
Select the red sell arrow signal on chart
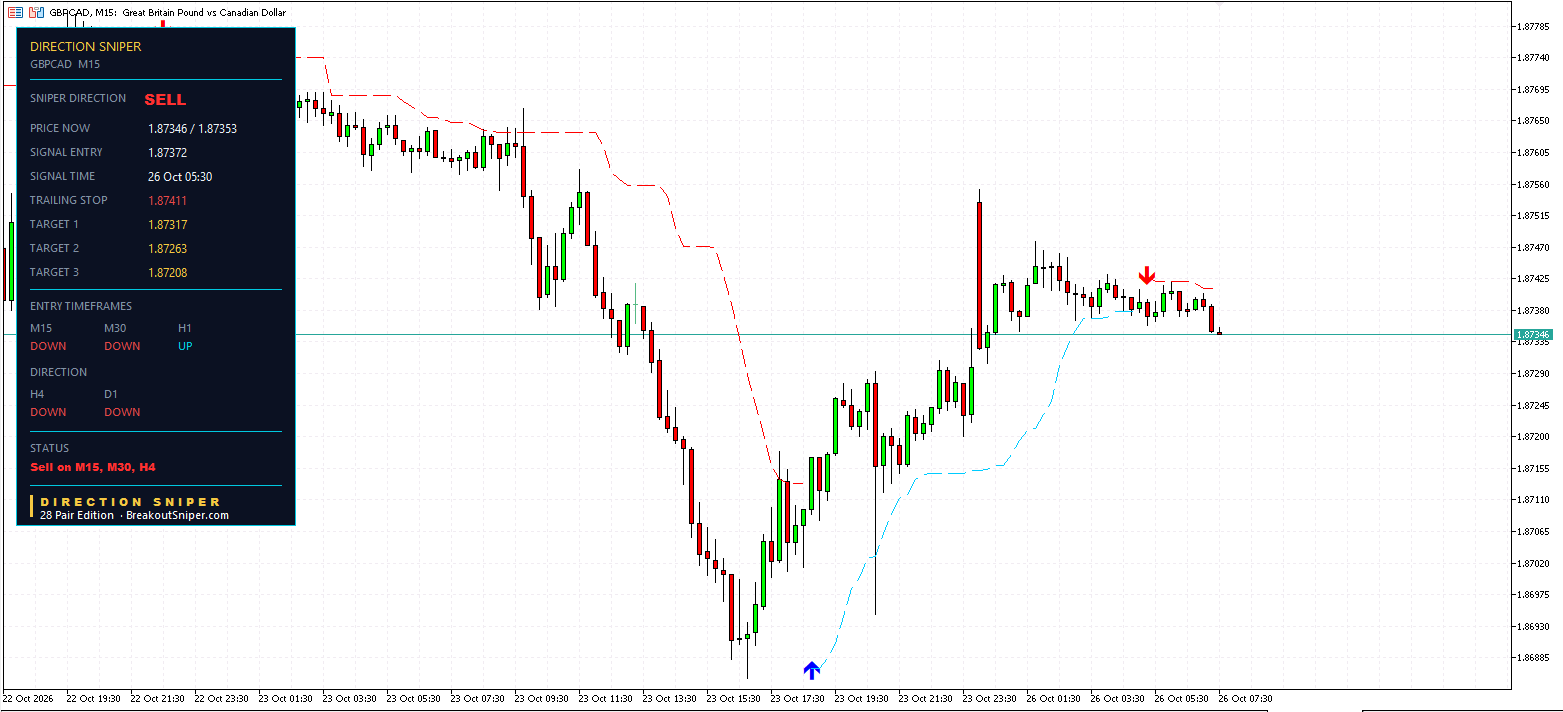(x=1147, y=274)
